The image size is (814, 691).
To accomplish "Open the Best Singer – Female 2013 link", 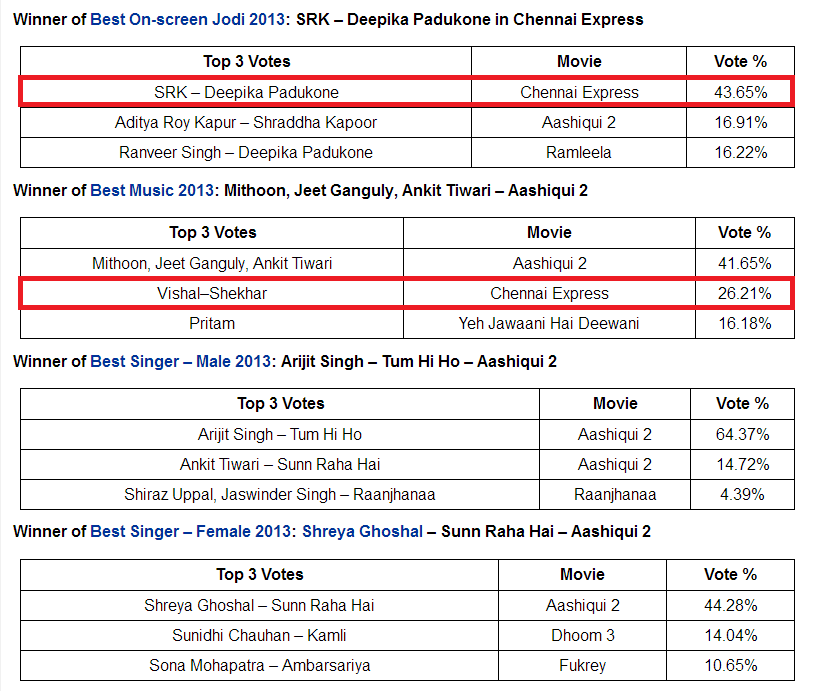I will pyautogui.click(x=190, y=531).
